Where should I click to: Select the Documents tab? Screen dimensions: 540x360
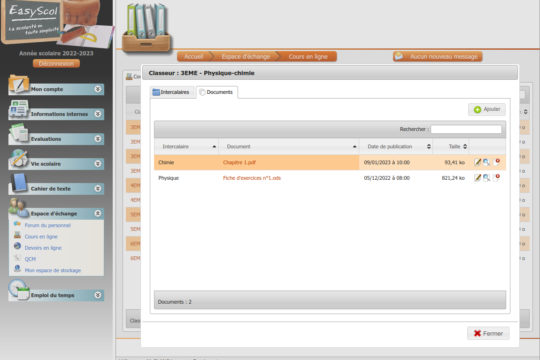[x=217, y=92]
